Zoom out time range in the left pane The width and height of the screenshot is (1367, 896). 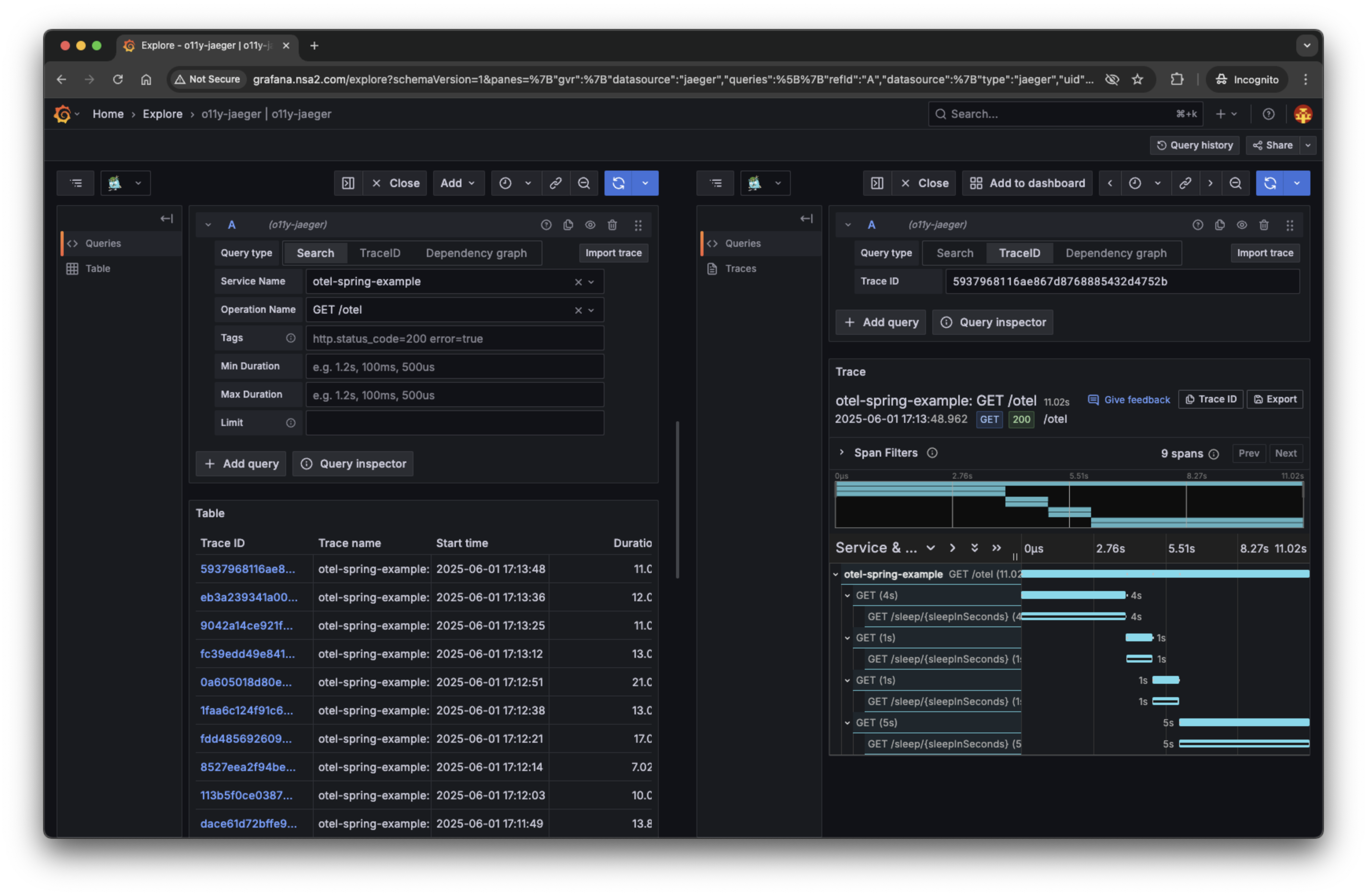(x=584, y=183)
